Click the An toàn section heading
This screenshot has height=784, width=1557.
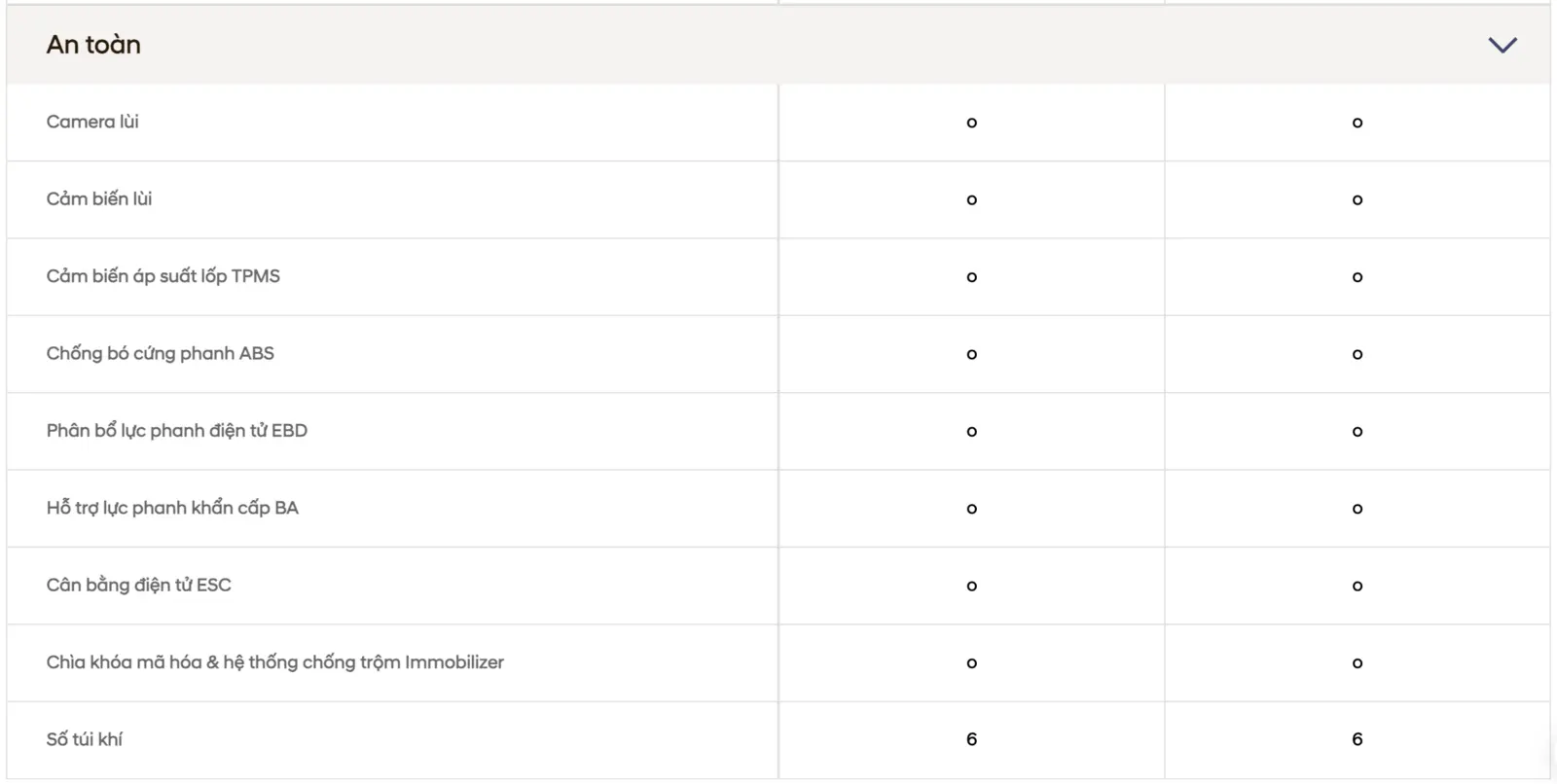click(x=93, y=45)
